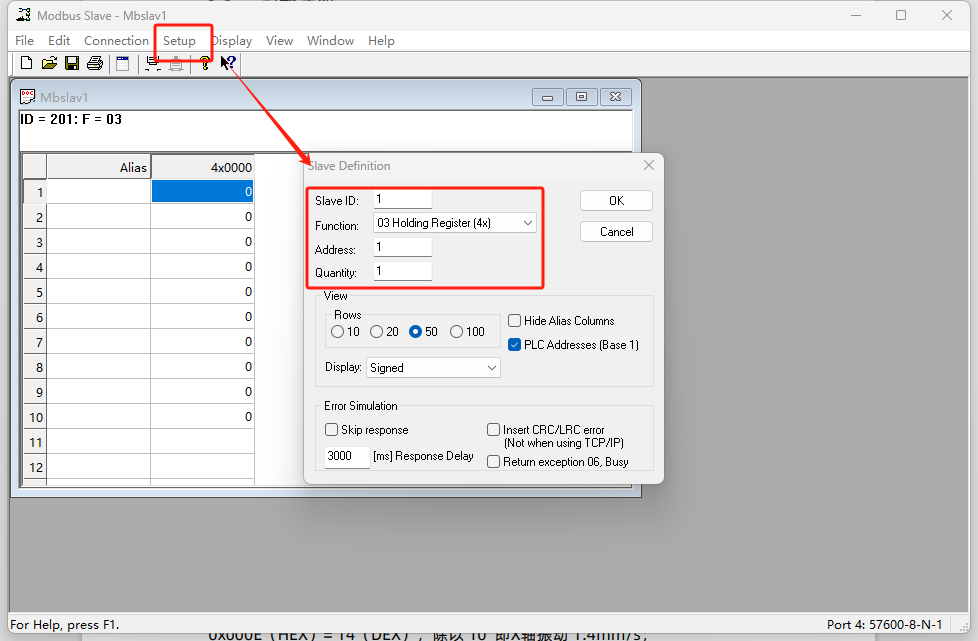This screenshot has width=978, height=641.
Task: Uncheck PLC Addresses (Base 1)
Action: pyautogui.click(x=514, y=345)
